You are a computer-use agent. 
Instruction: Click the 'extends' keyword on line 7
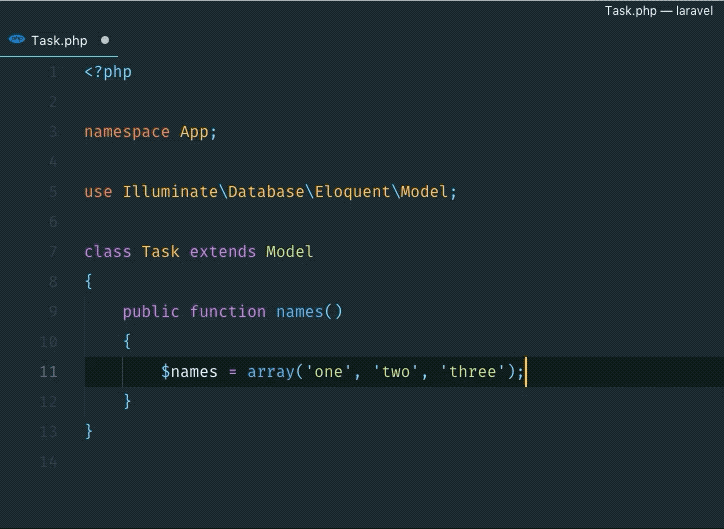pos(223,252)
